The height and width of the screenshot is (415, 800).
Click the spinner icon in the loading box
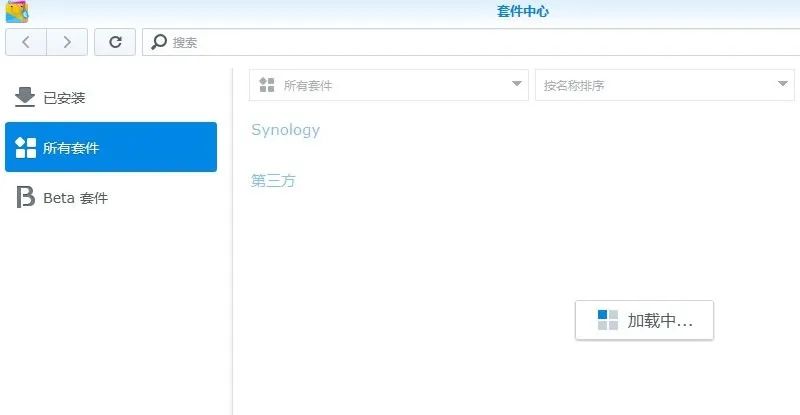[x=608, y=320]
